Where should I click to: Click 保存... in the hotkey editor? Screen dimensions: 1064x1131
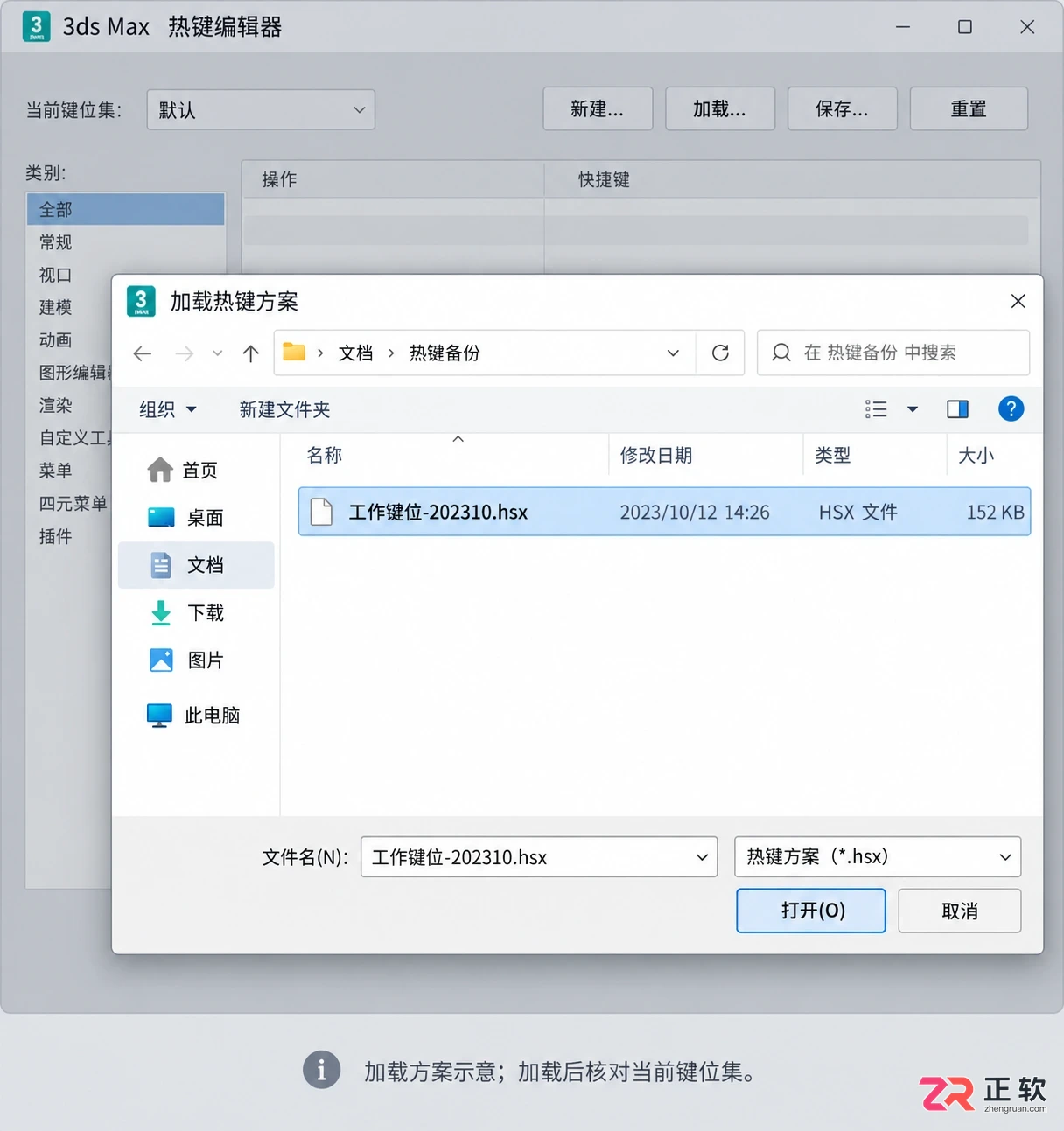click(843, 109)
